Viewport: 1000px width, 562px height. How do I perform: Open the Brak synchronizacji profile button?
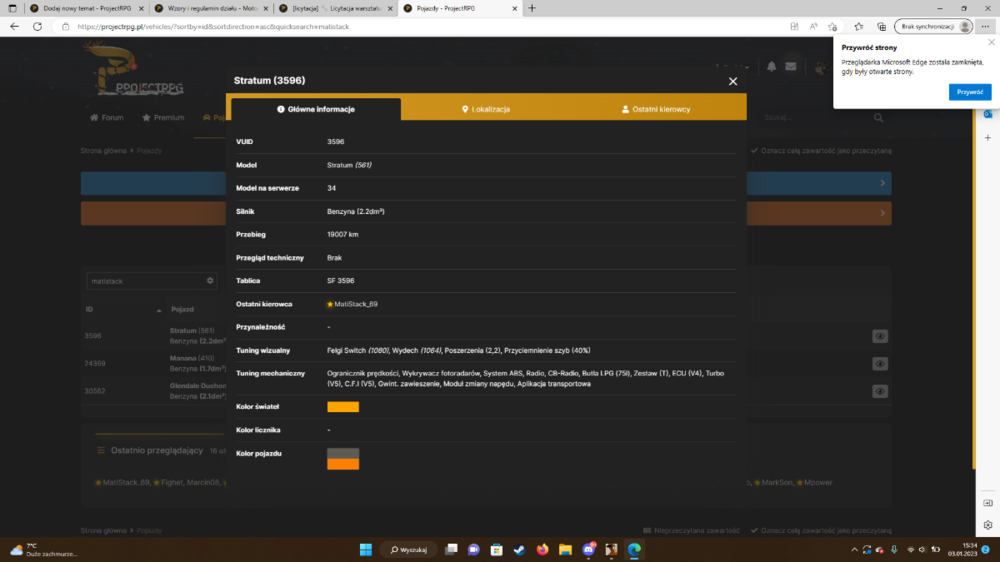[934, 27]
